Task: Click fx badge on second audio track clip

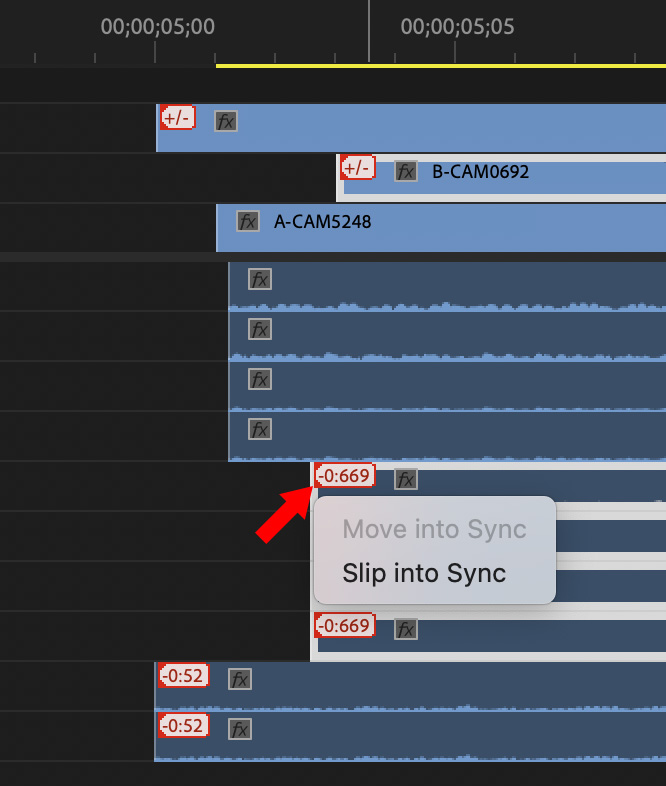Action: pyautogui.click(x=260, y=329)
